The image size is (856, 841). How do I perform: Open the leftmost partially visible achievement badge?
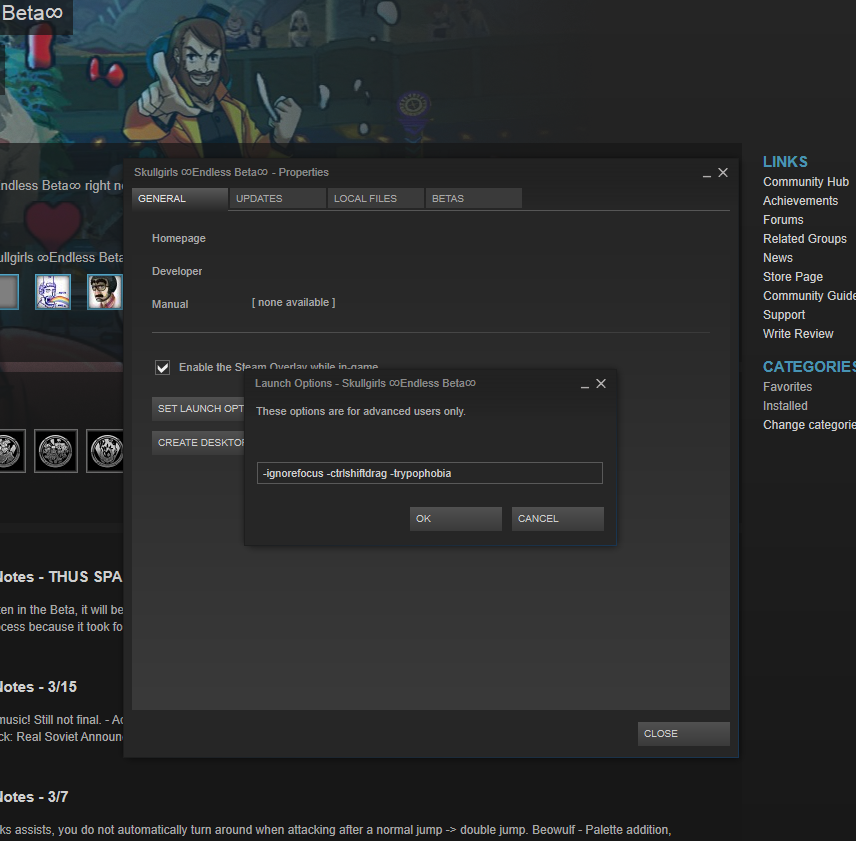coord(10,450)
